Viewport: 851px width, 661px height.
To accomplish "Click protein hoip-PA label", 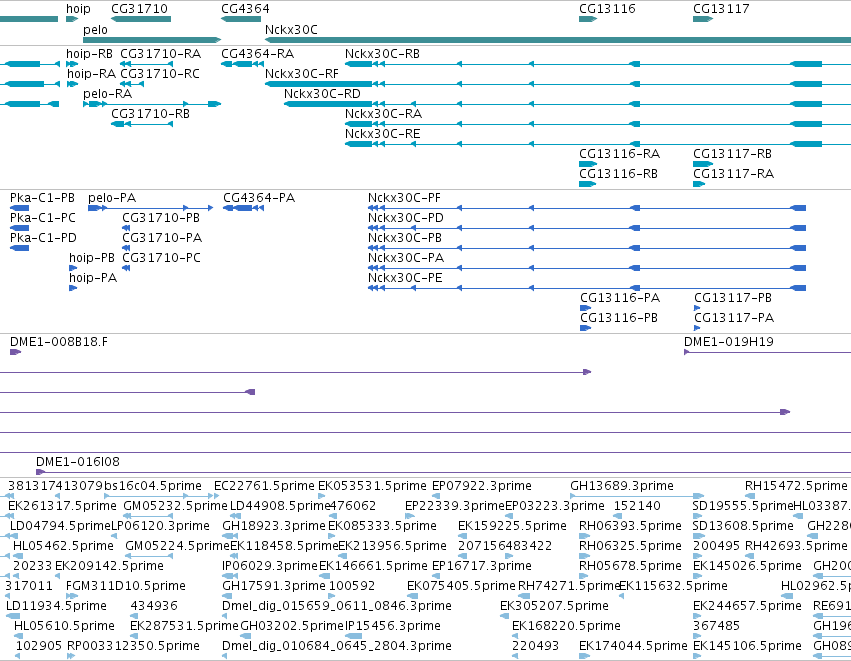I will (x=93, y=278).
